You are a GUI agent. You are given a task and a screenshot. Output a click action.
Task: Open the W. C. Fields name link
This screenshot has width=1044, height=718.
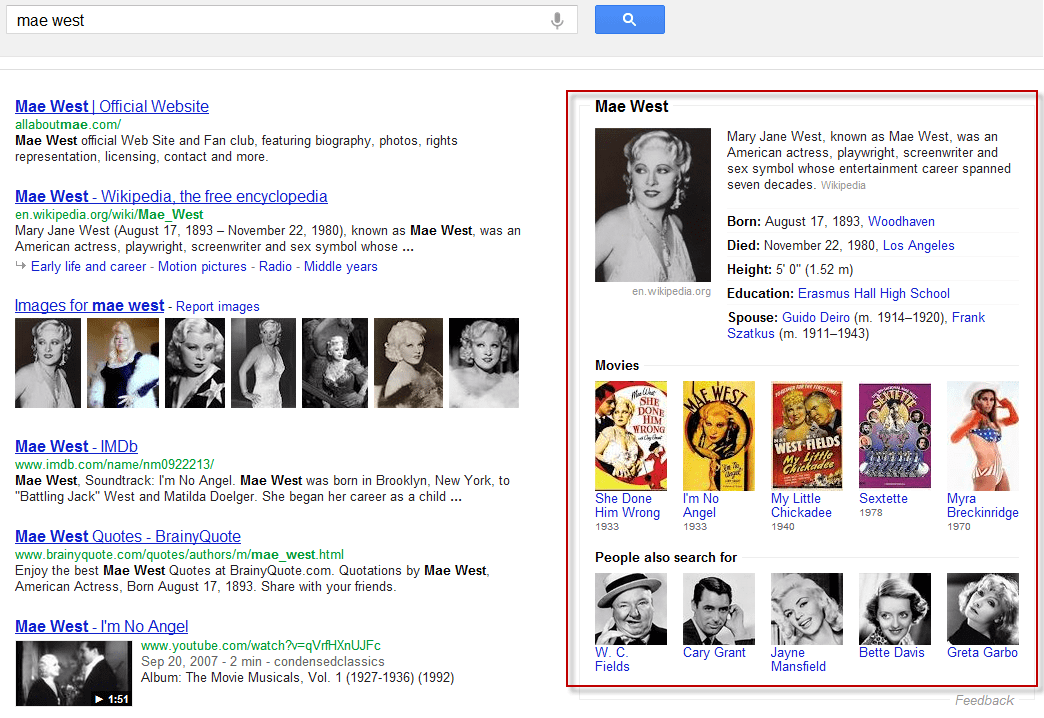[612, 659]
